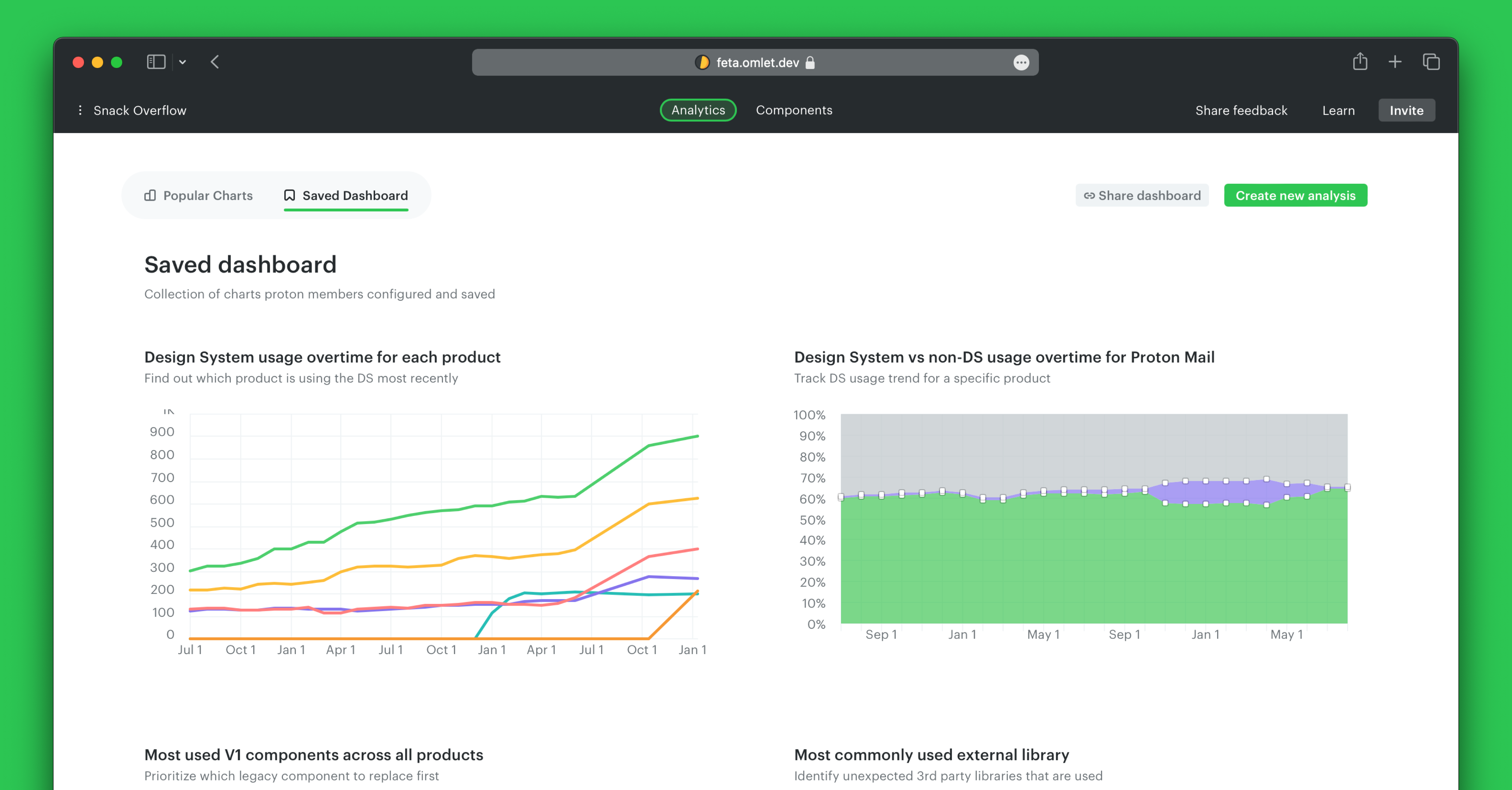Open a new tab with plus icon

pos(1395,62)
